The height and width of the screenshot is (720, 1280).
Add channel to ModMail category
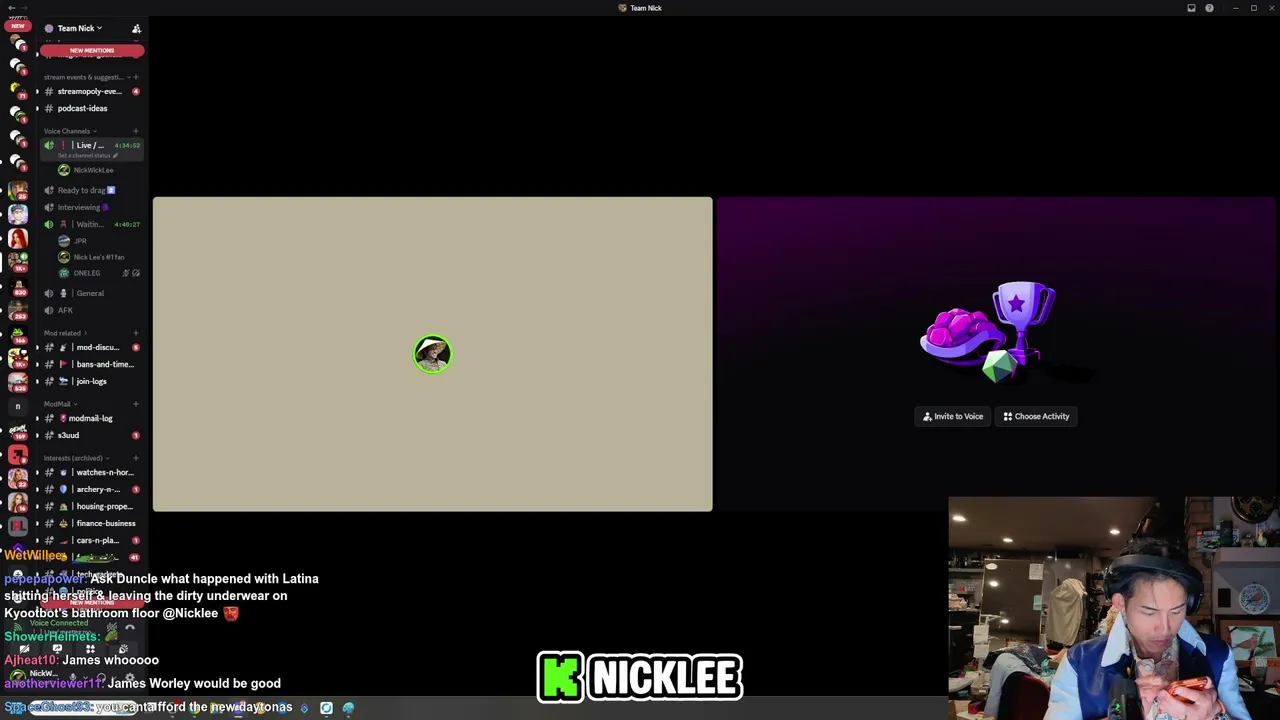point(136,405)
